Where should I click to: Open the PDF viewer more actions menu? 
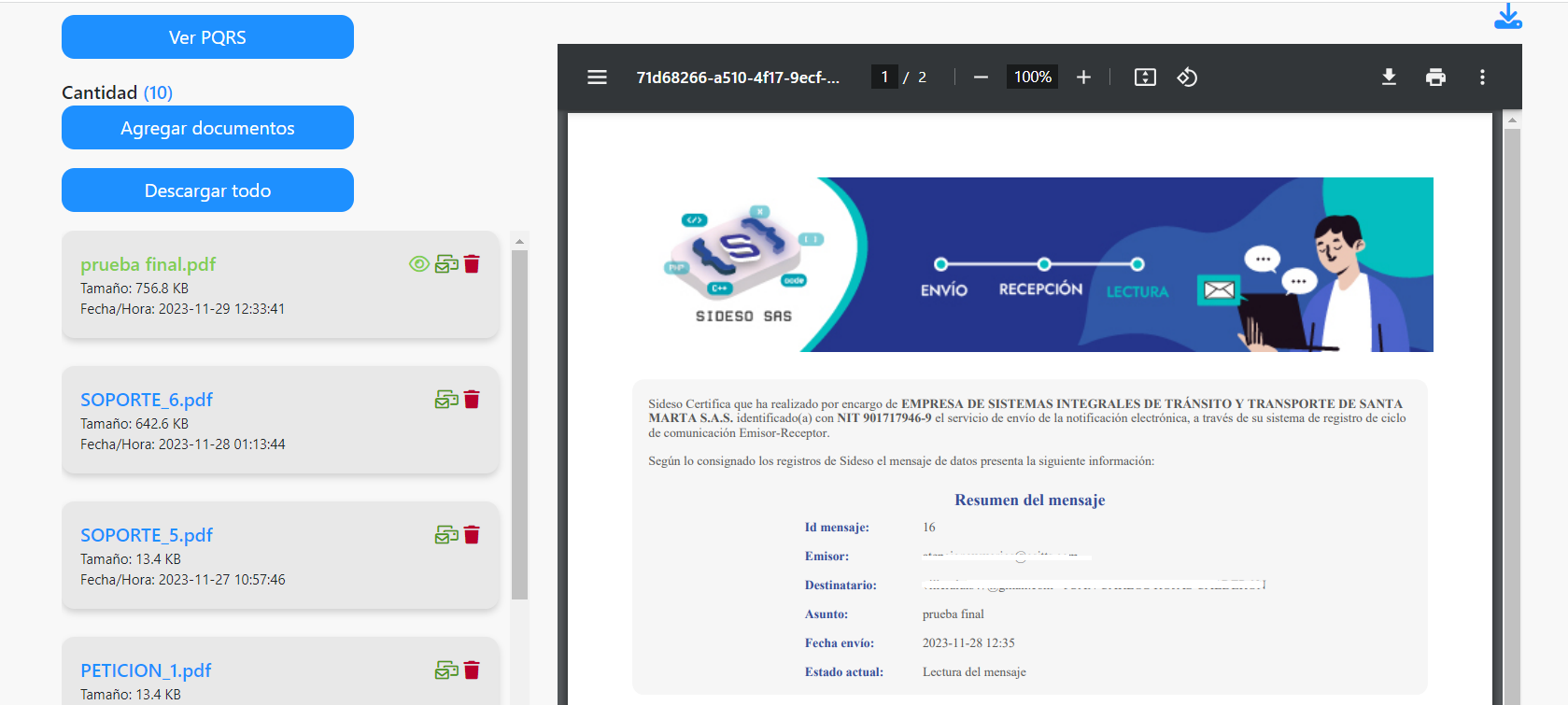click(1482, 78)
